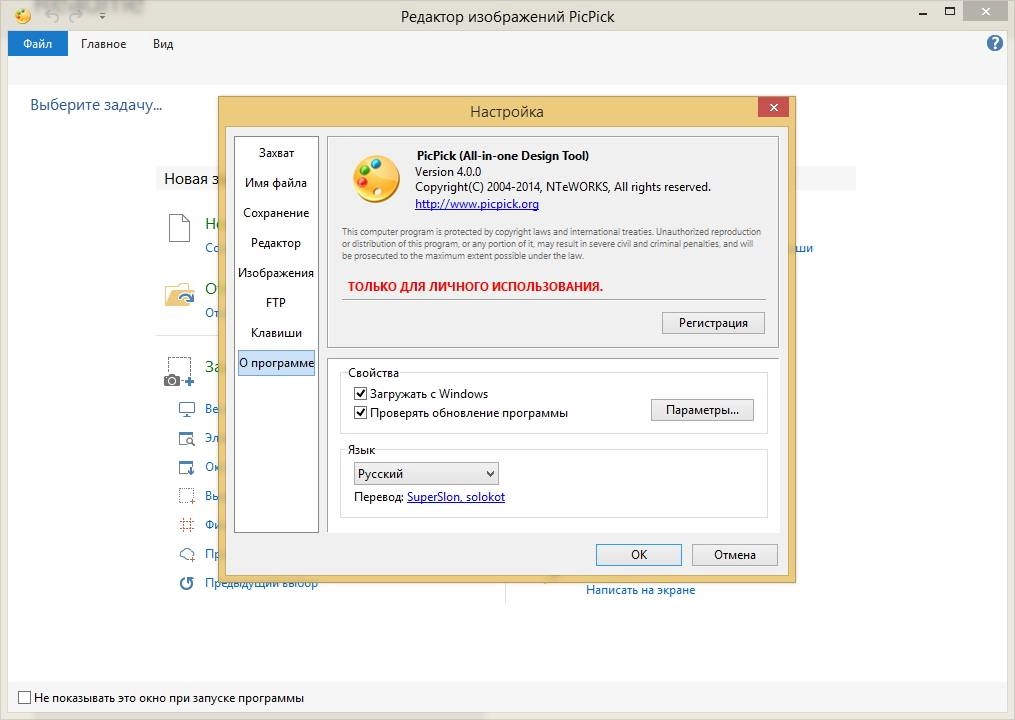Viewport: 1015px width, 720px height.
Task: Click the dashed rectangle region capture icon
Action: click(186, 496)
